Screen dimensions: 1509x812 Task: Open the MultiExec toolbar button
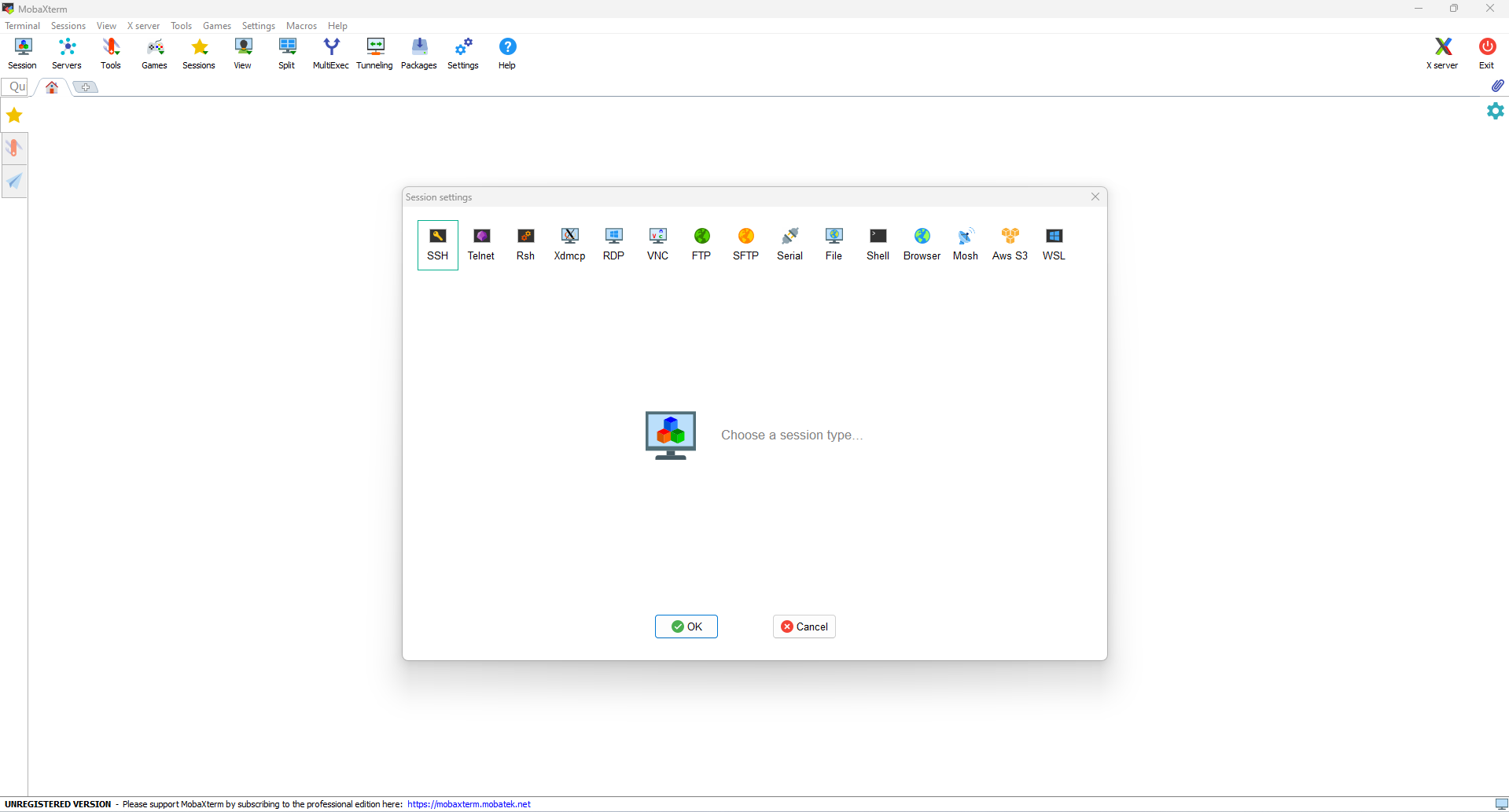point(331,53)
